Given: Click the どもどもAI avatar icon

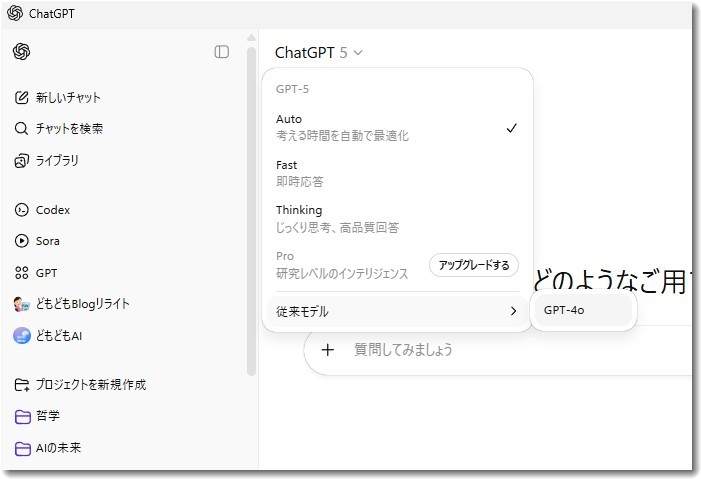Looking at the screenshot, I should pyautogui.click(x=22, y=335).
